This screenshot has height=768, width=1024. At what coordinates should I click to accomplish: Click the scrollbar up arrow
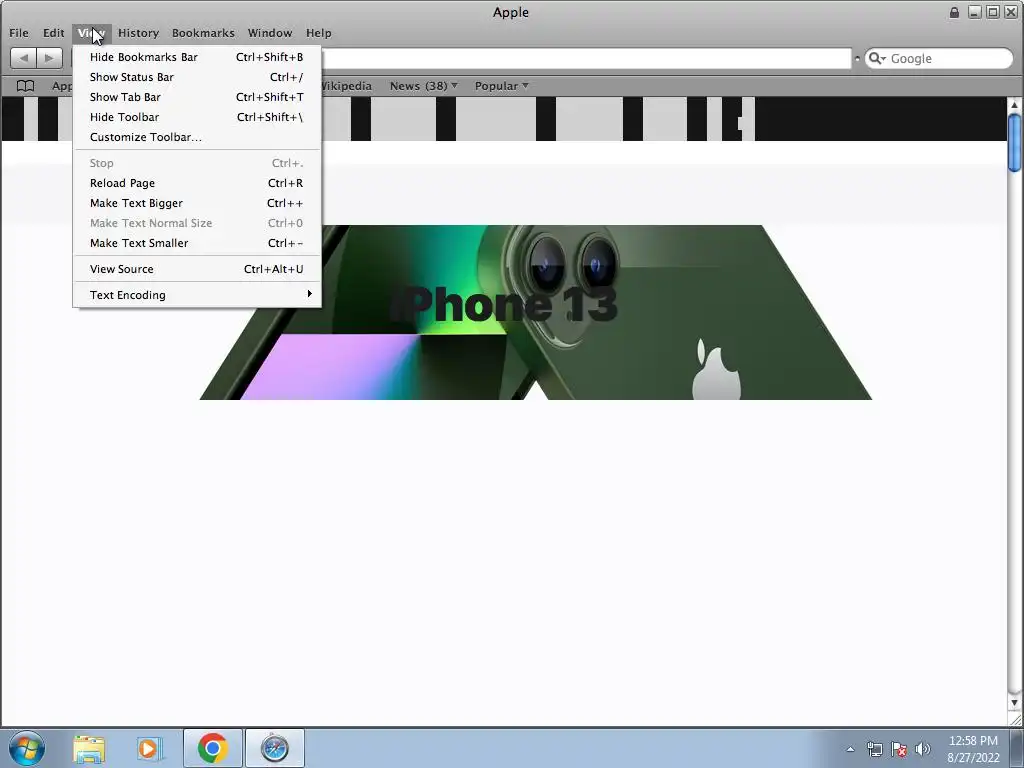coord(1014,104)
